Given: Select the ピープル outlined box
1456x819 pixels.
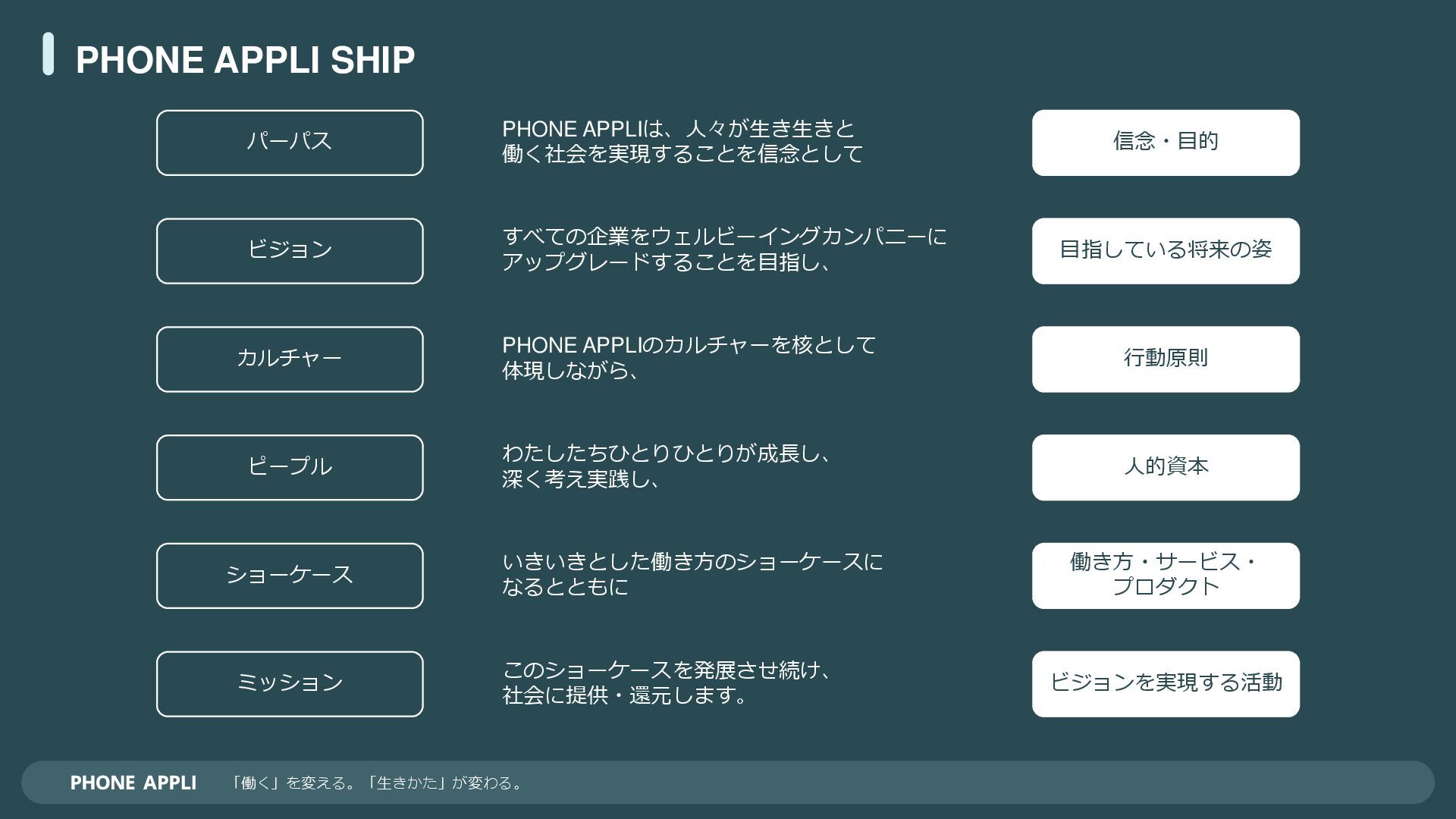Looking at the screenshot, I should 290,467.
